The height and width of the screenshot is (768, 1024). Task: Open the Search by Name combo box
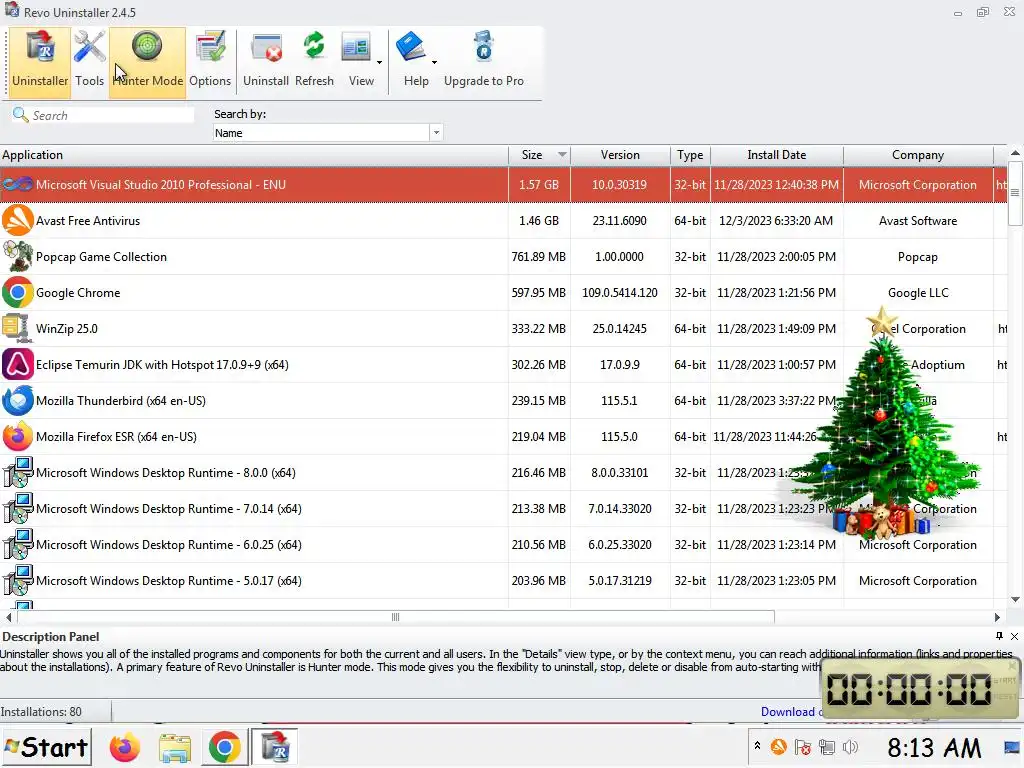point(328,133)
